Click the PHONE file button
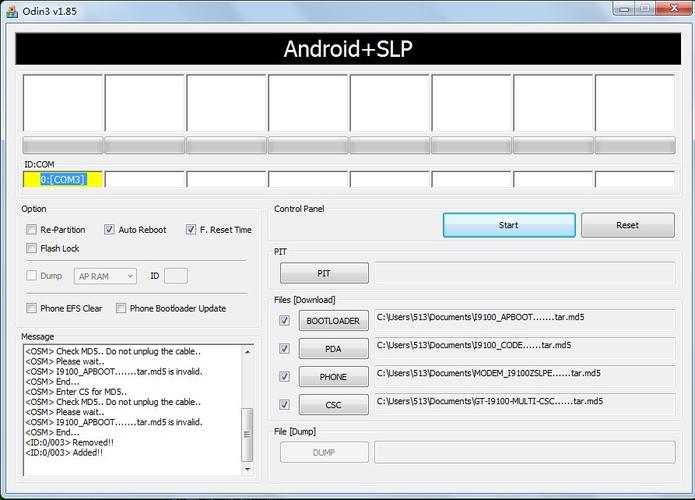Viewport: 695px width, 500px height. click(333, 377)
